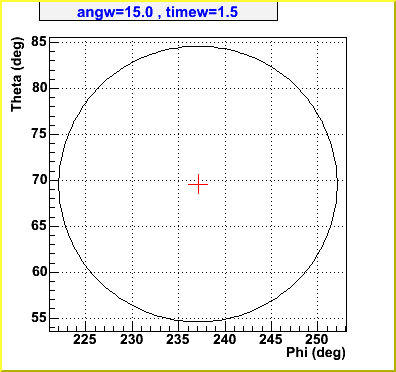Viewport: 396px width, 372px height.
Task: Click the 60 label on Theta axis
Action: [x=39, y=272]
